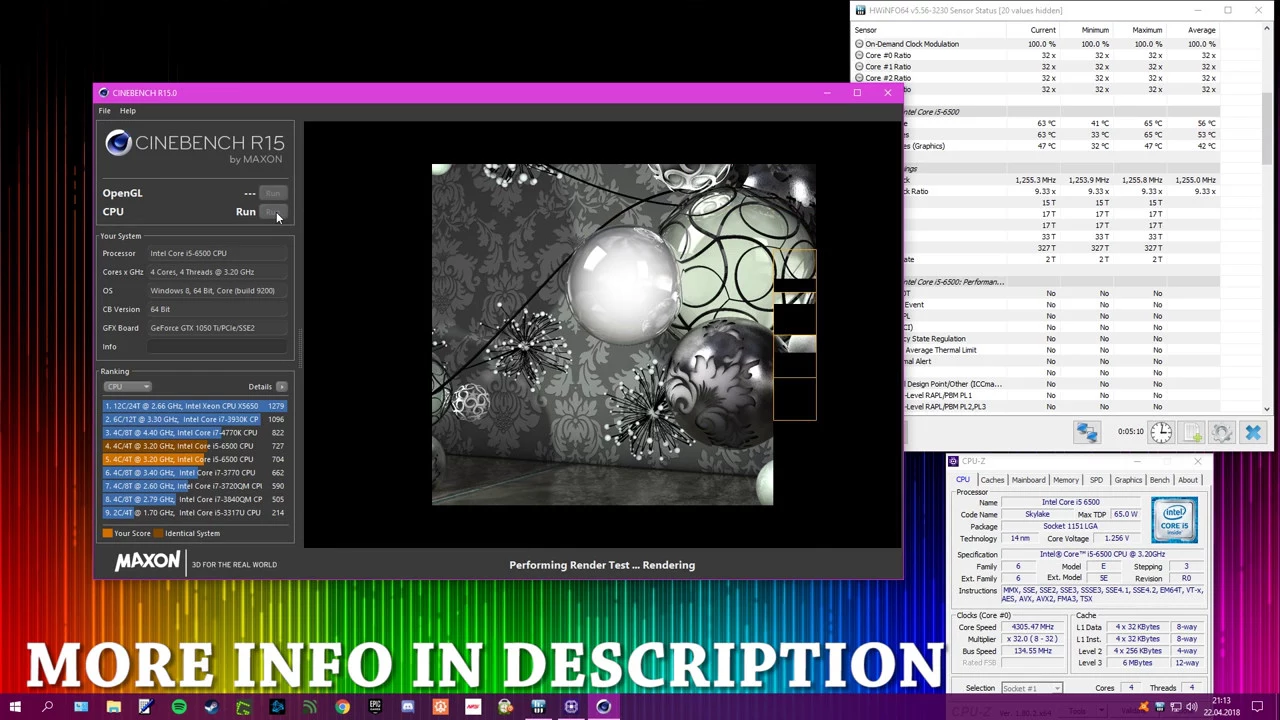The height and width of the screenshot is (720, 1280).
Task: Click the CPU-Z purple taskbar icon
Action: click(x=571, y=707)
